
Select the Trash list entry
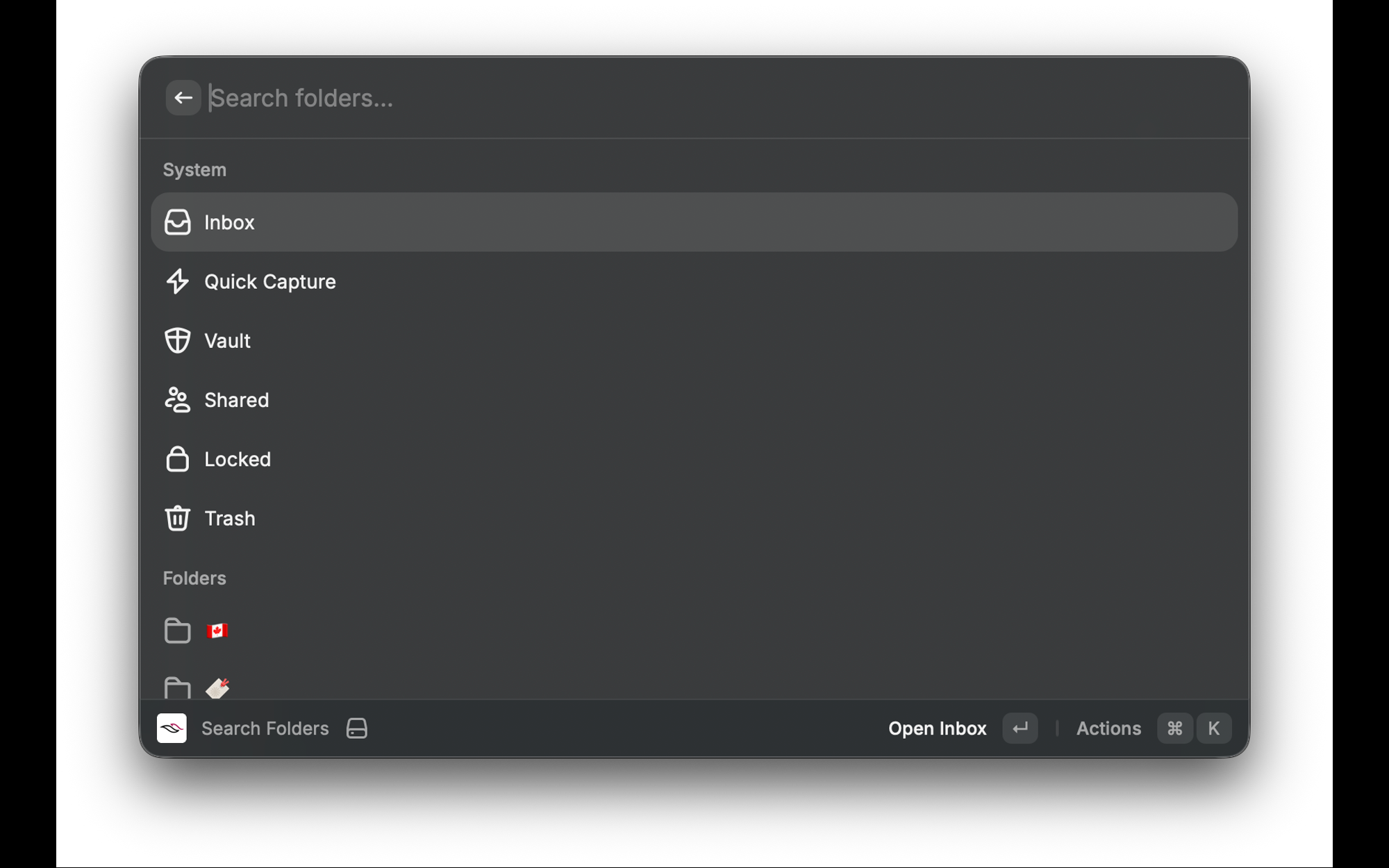tap(230, 518)
